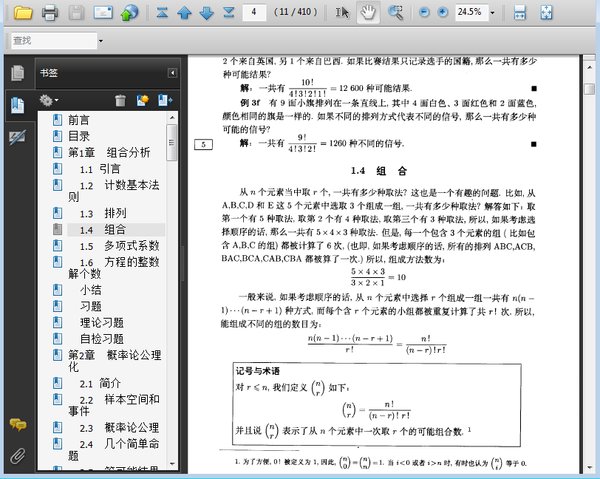Image resolution: width=600 pixels, height=479 pixels.
Task: Click the bookmarks list scroll-up arrow
Action: click(172, 117)
